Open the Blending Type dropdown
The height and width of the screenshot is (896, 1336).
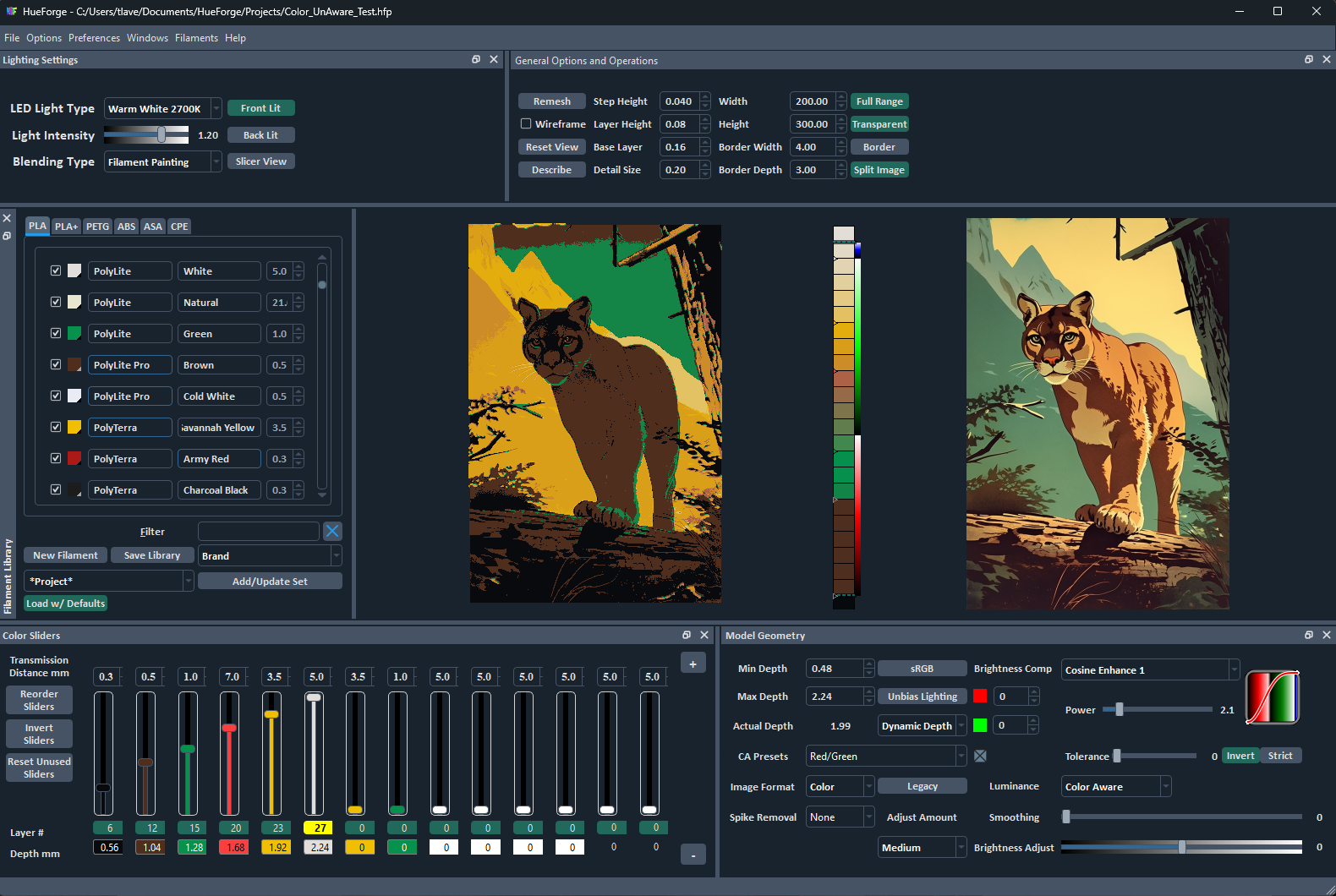[x=163, y=161]
